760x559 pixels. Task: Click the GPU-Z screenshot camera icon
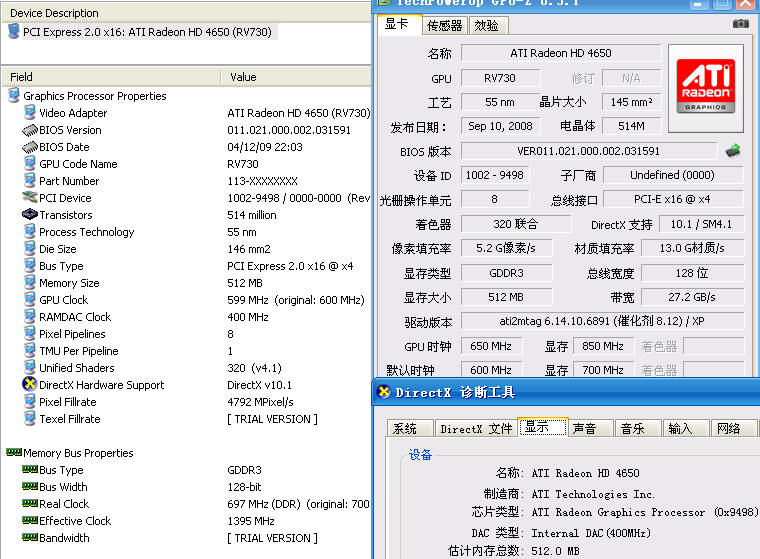740,23
